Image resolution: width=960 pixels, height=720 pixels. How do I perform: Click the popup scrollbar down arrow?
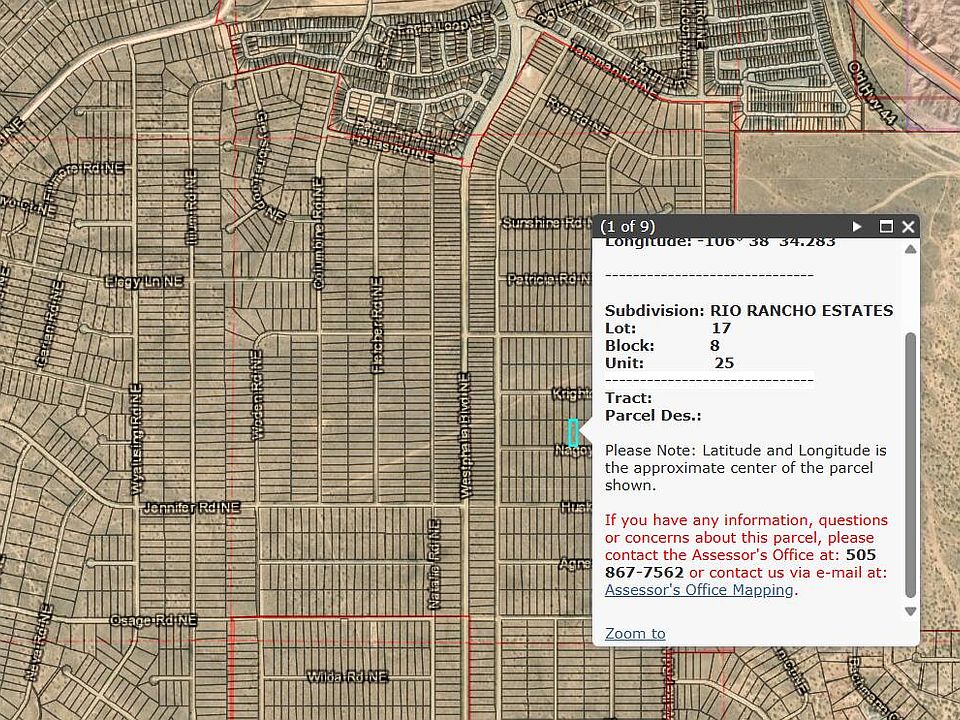tap(910, 611)
